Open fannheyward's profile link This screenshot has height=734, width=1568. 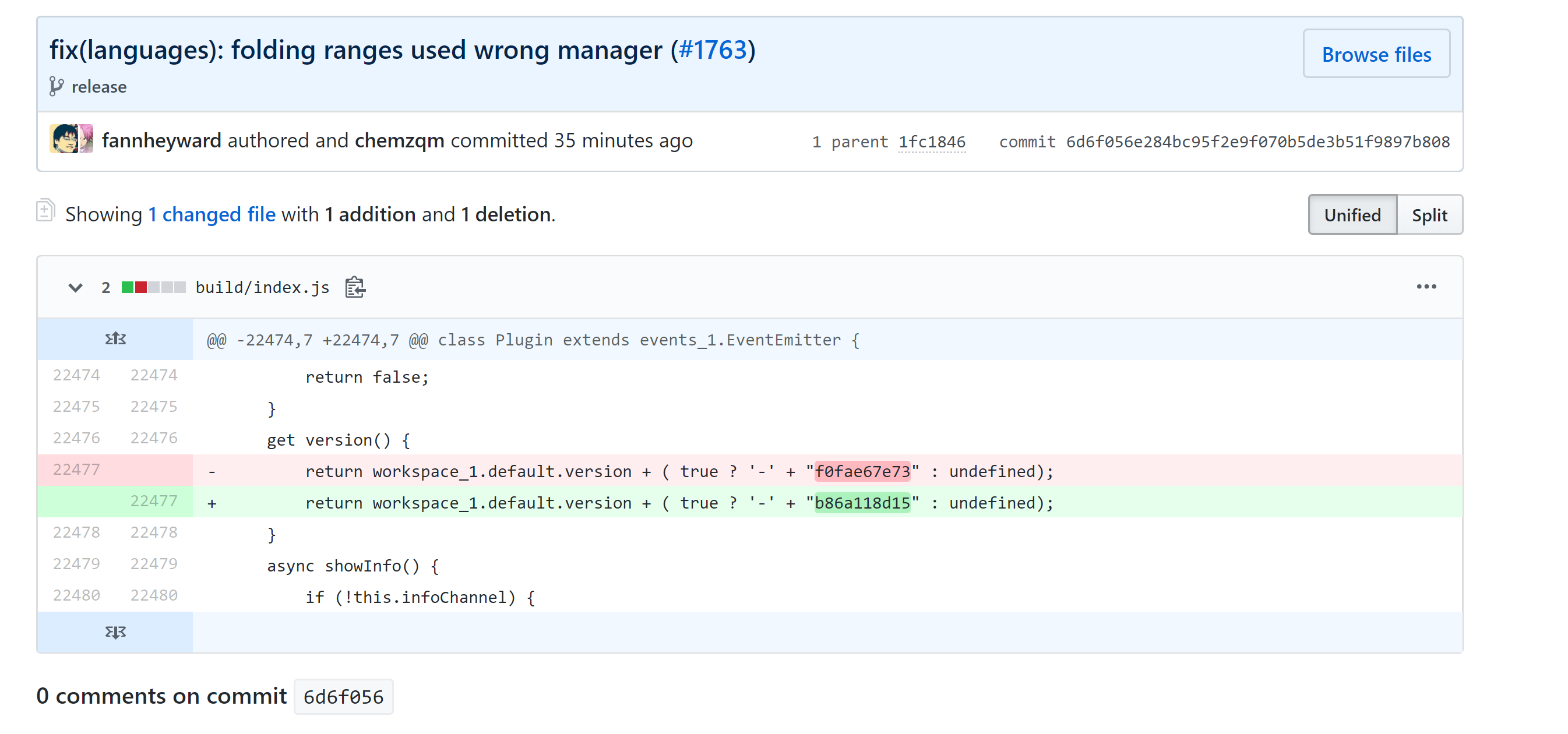(161, 140)
